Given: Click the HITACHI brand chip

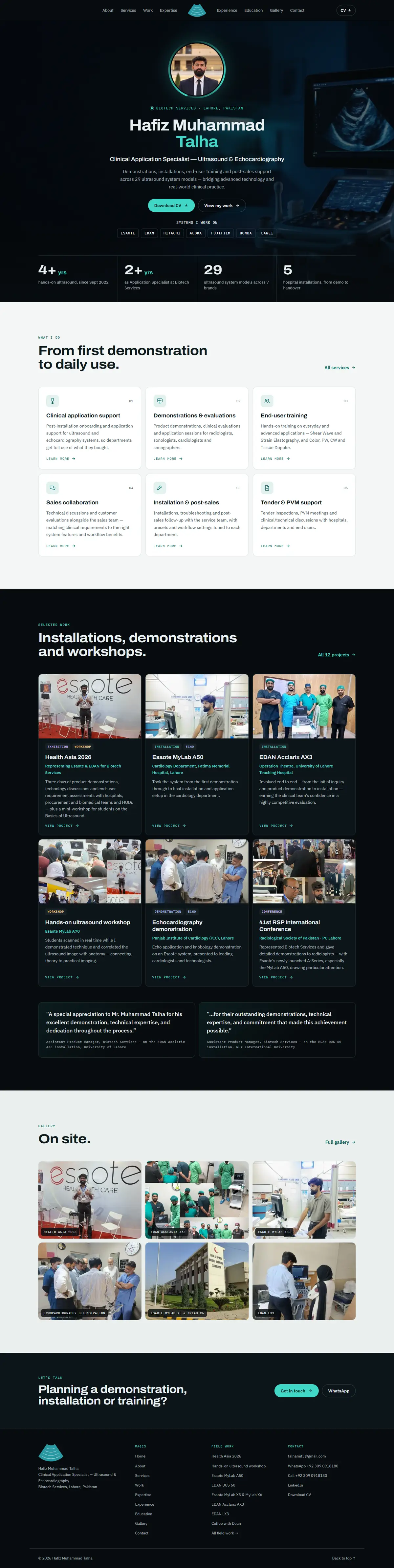Looking at the screenshot, I should click(x=172, y=233).
